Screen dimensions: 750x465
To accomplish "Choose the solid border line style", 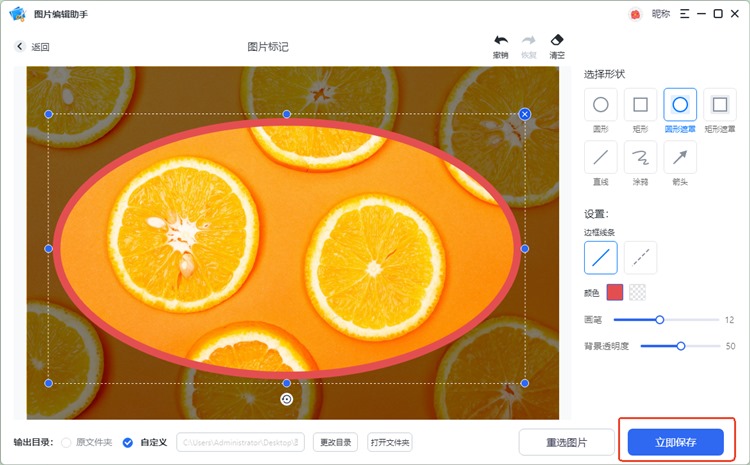I will point(601,257).
